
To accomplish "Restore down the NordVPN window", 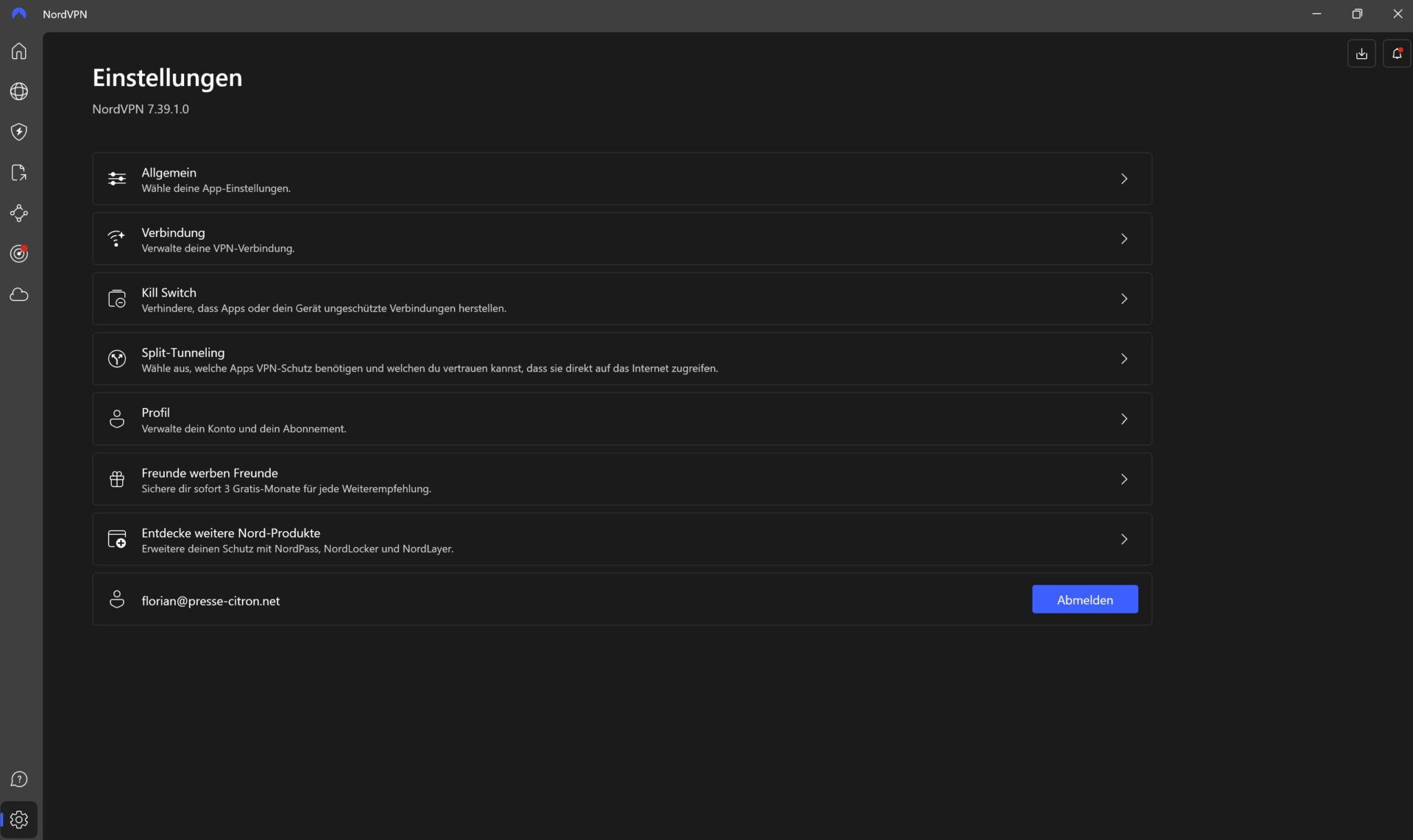I will 1357,14.
